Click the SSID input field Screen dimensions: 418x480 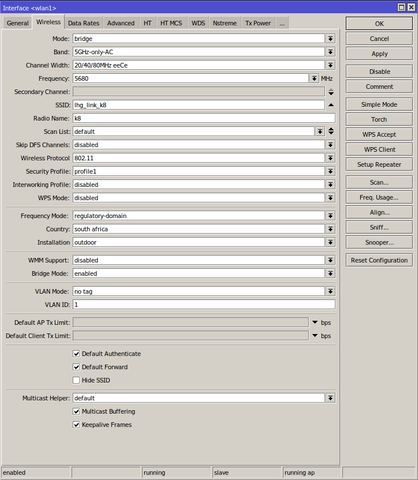(x=198, y=105)
